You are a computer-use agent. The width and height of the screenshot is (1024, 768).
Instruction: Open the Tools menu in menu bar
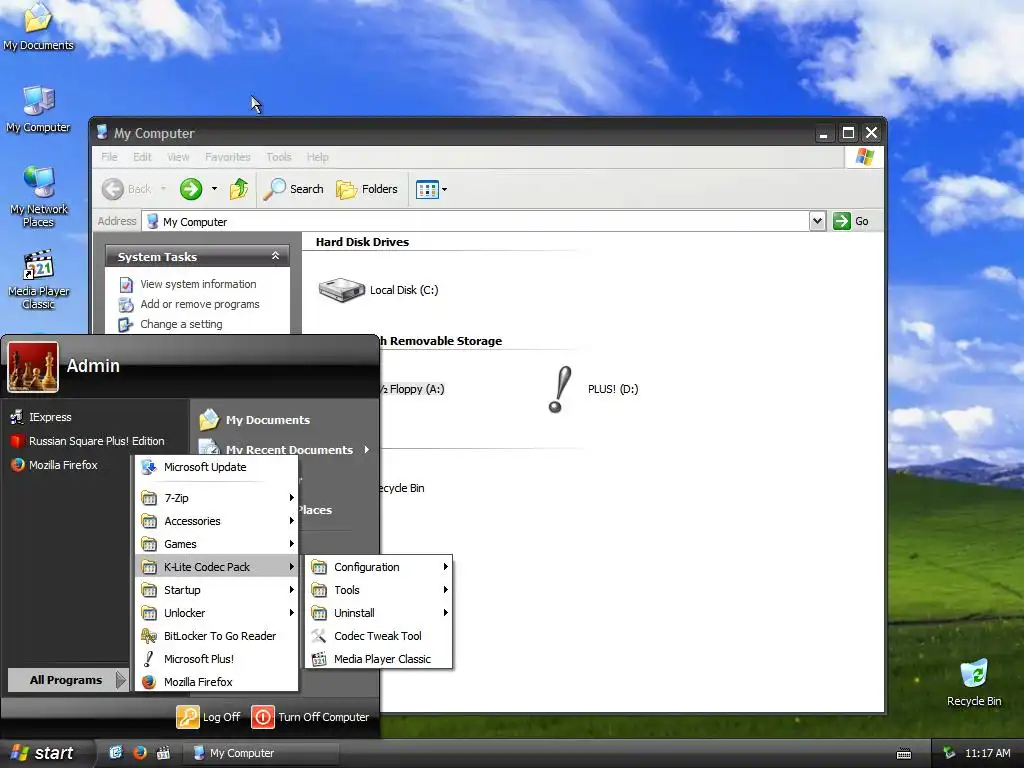278,157
